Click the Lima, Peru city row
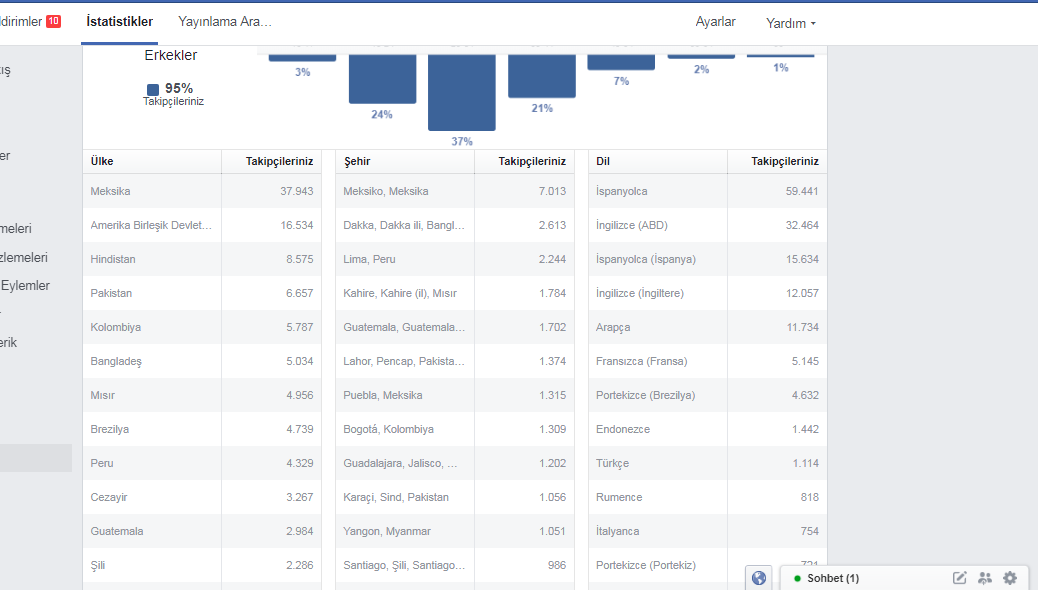 pyautogui.click(x=455, y=259)
